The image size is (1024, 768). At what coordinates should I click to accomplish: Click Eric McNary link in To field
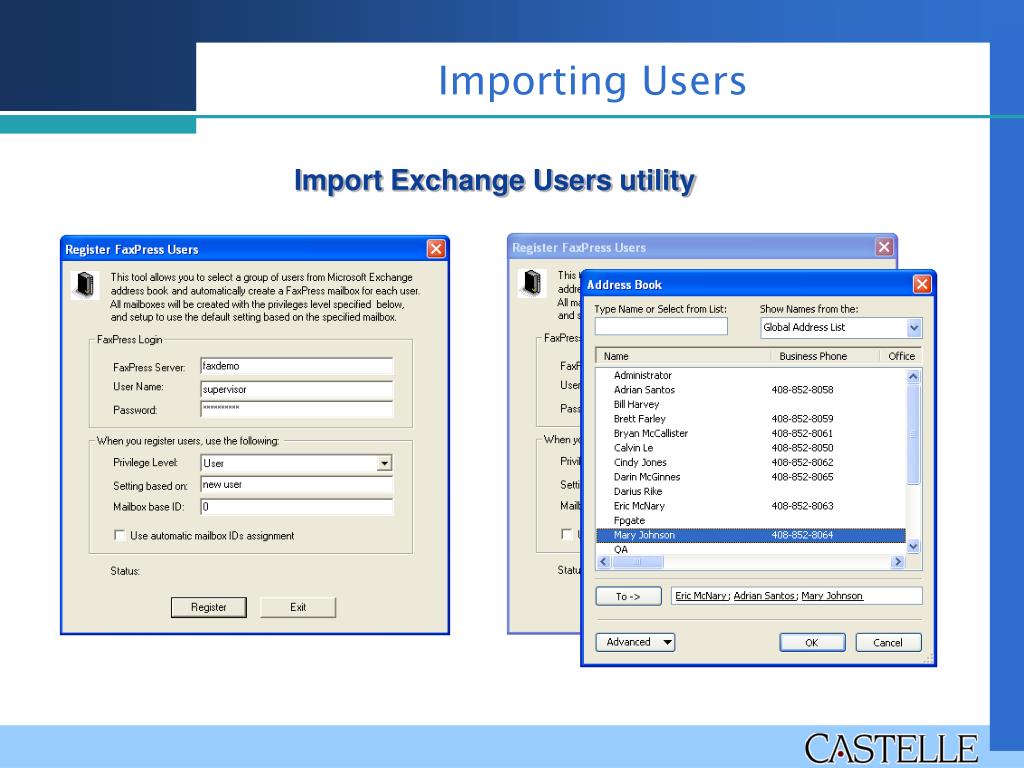tap(701, 596)
